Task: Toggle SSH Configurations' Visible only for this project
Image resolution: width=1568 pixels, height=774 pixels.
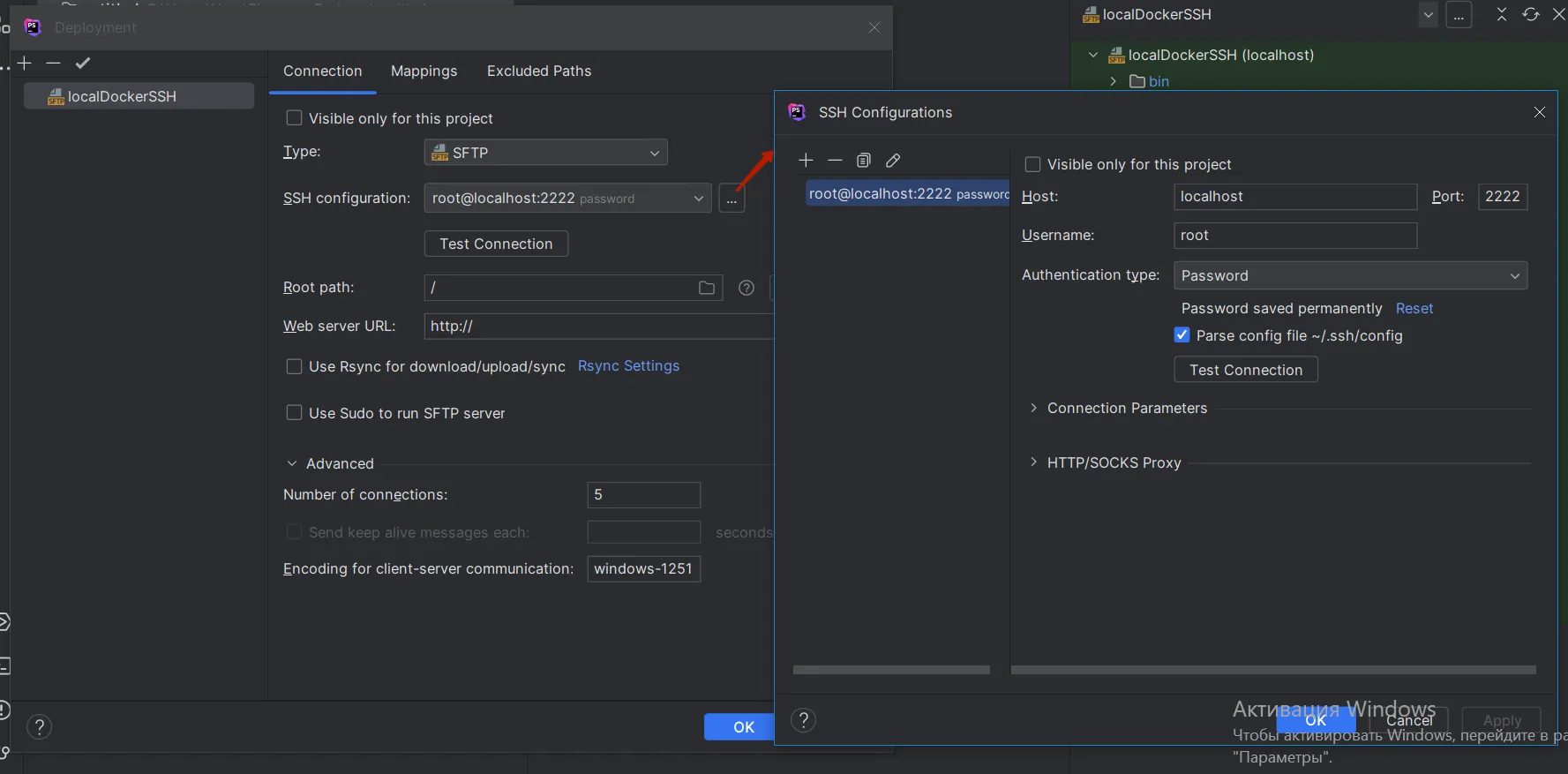Action: (1032, 164)
